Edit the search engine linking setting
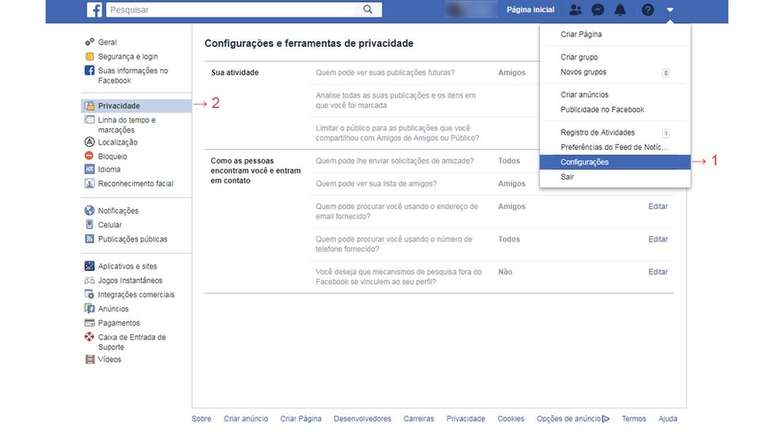Image resolution: width=774 pixels, height=435 pixels. point(657,272)
